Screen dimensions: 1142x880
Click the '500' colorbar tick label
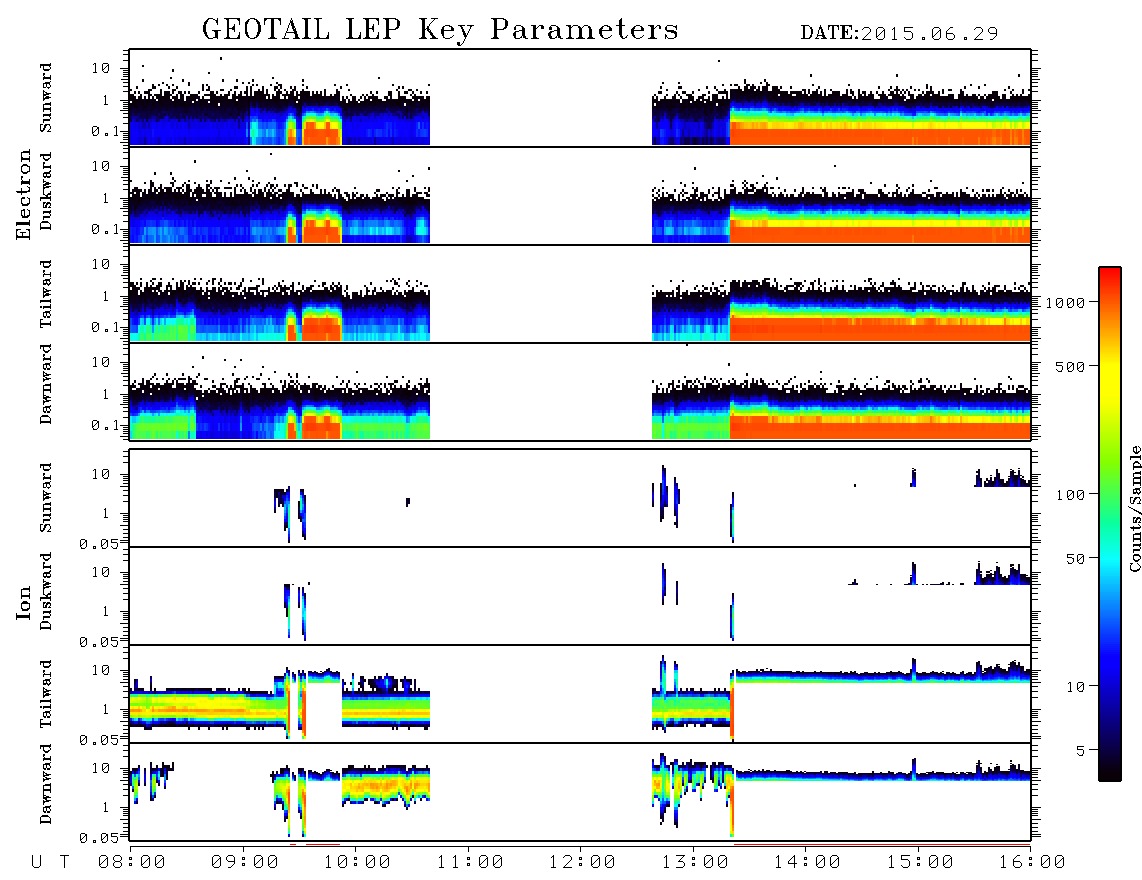click(1071, 366)
